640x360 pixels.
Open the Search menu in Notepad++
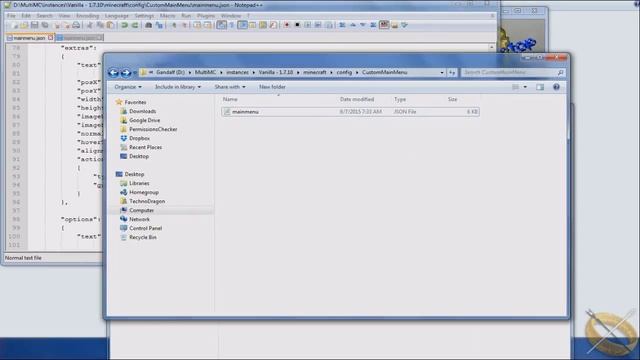(x=44, y=16)
